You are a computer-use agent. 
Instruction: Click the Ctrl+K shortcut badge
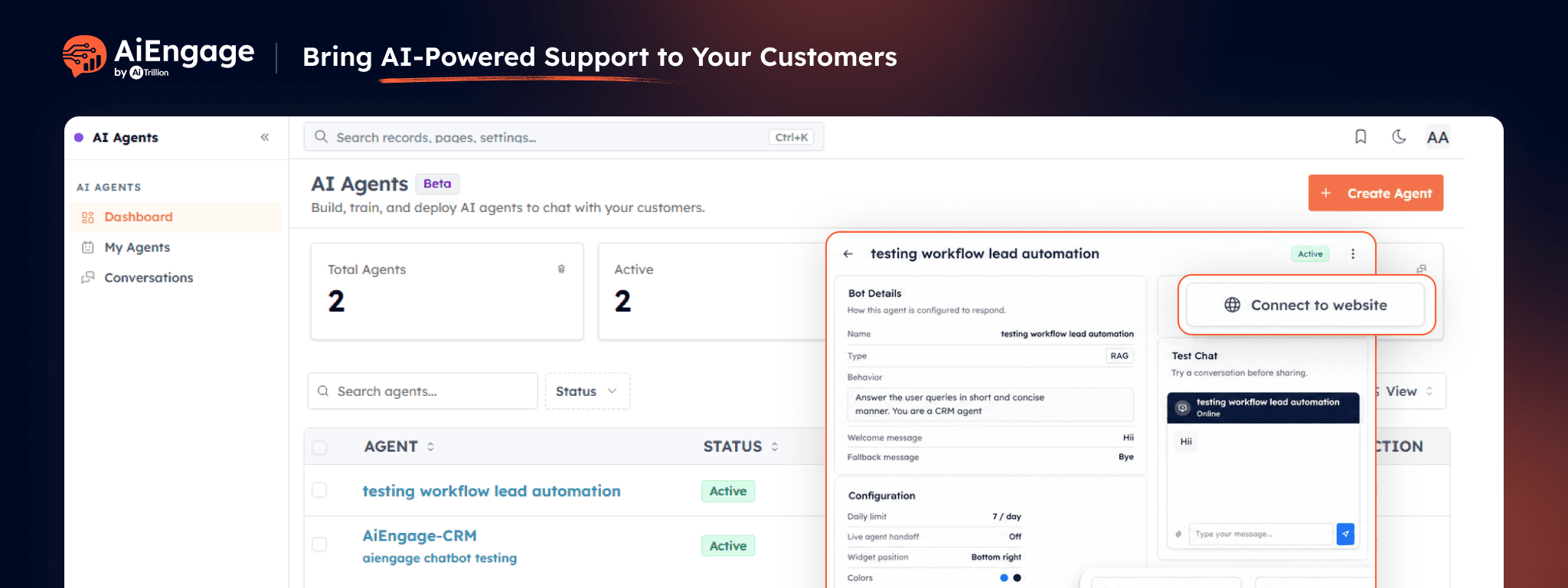pos(791,137)
